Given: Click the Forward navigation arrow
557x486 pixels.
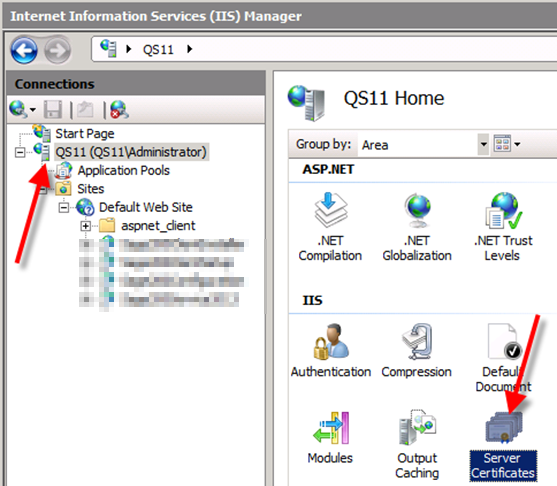Looking at the screenshot, I should pyautogui.click(x=57, y=50).
